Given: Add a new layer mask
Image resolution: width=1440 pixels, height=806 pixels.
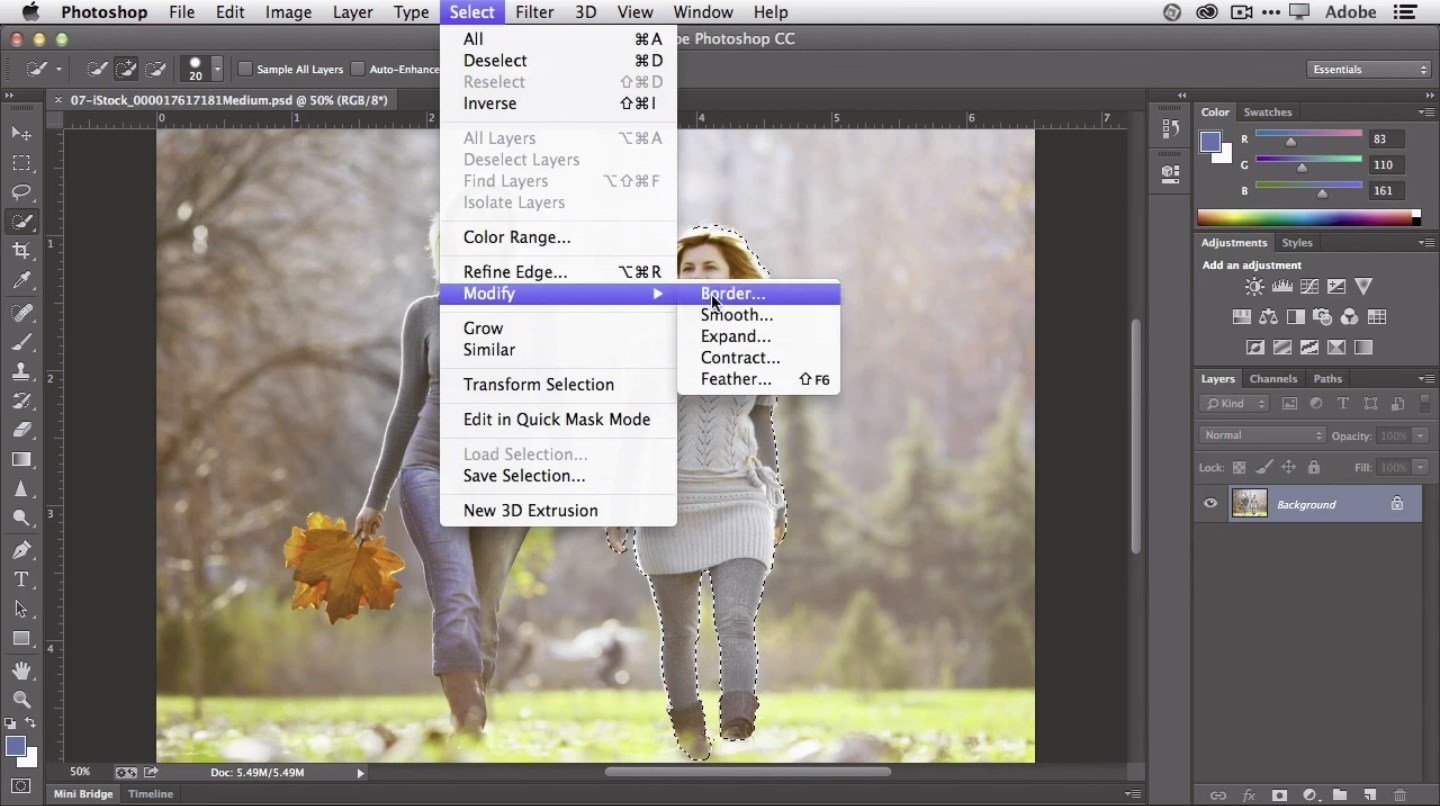Looking at the screenshot, I should pyautogui.click(x=1279, y=796).
